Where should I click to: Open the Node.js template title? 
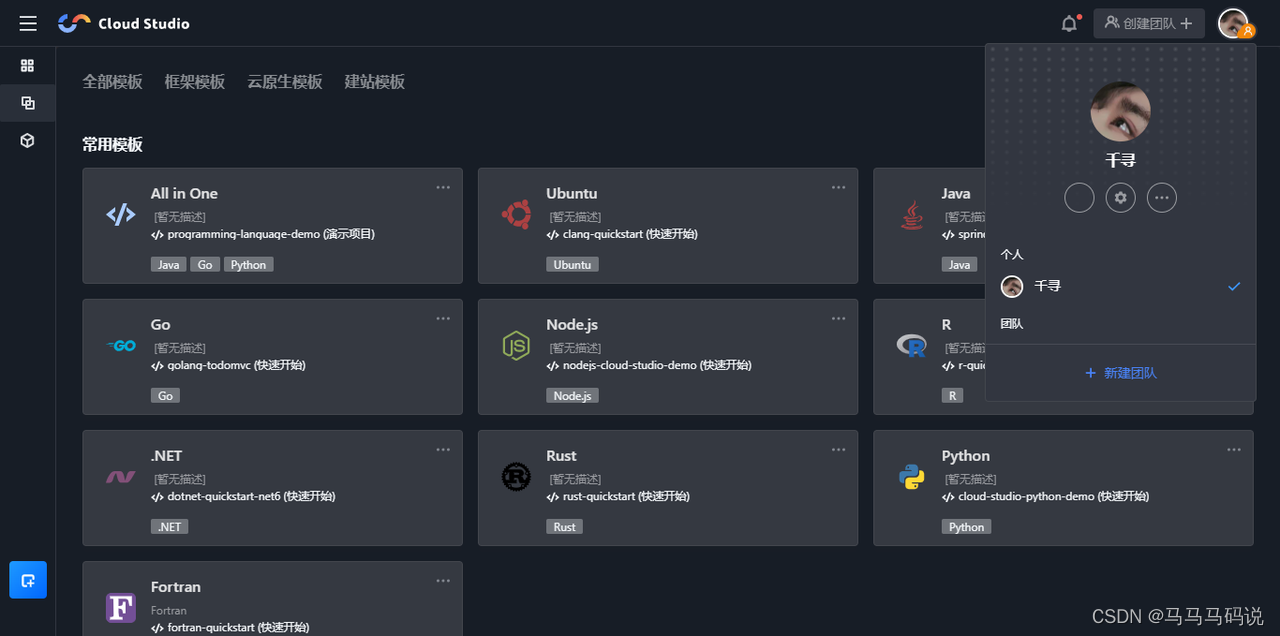click(572, 325)
